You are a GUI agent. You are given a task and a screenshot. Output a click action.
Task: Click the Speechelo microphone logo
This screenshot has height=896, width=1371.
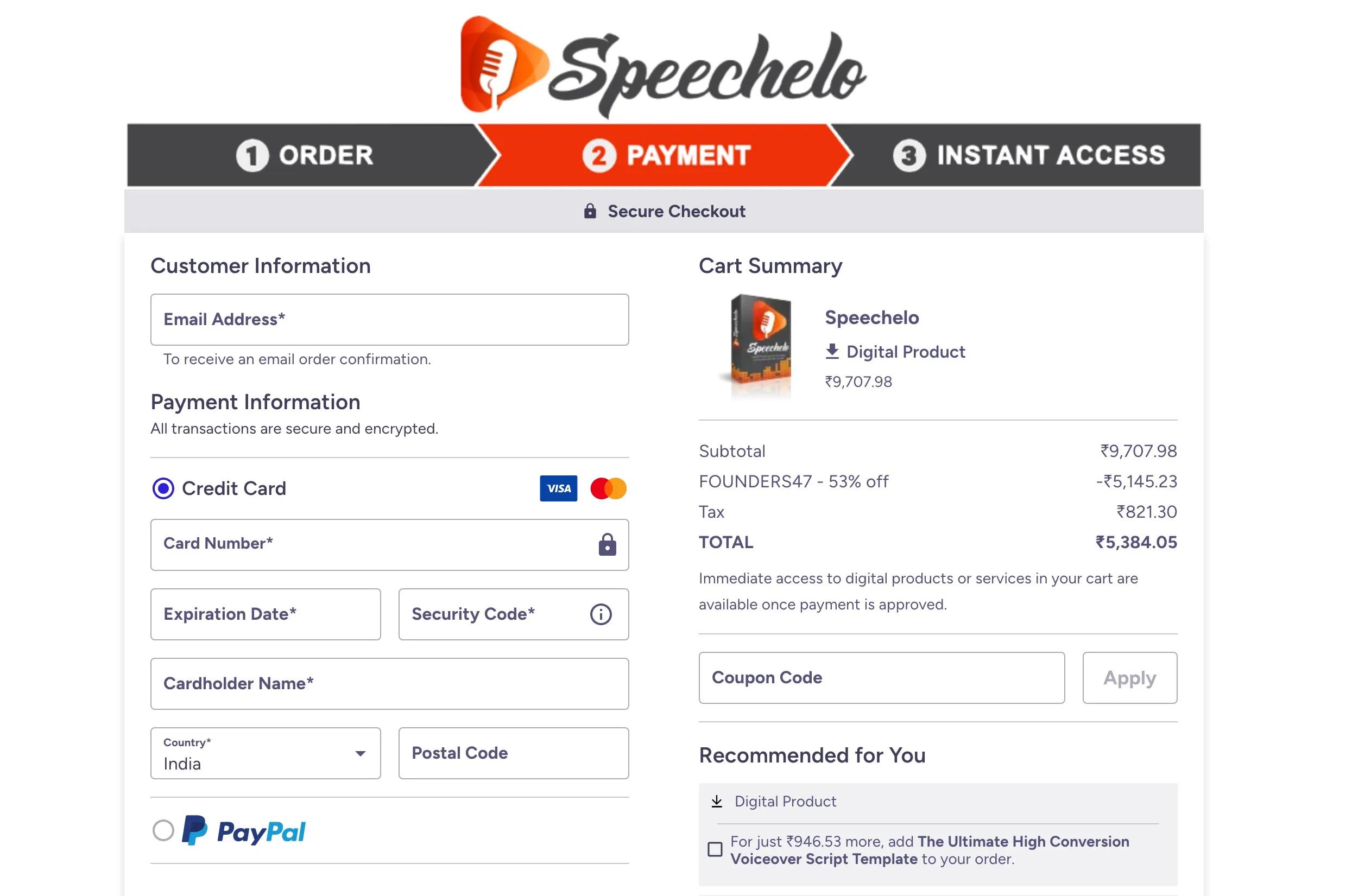point(502,63)
